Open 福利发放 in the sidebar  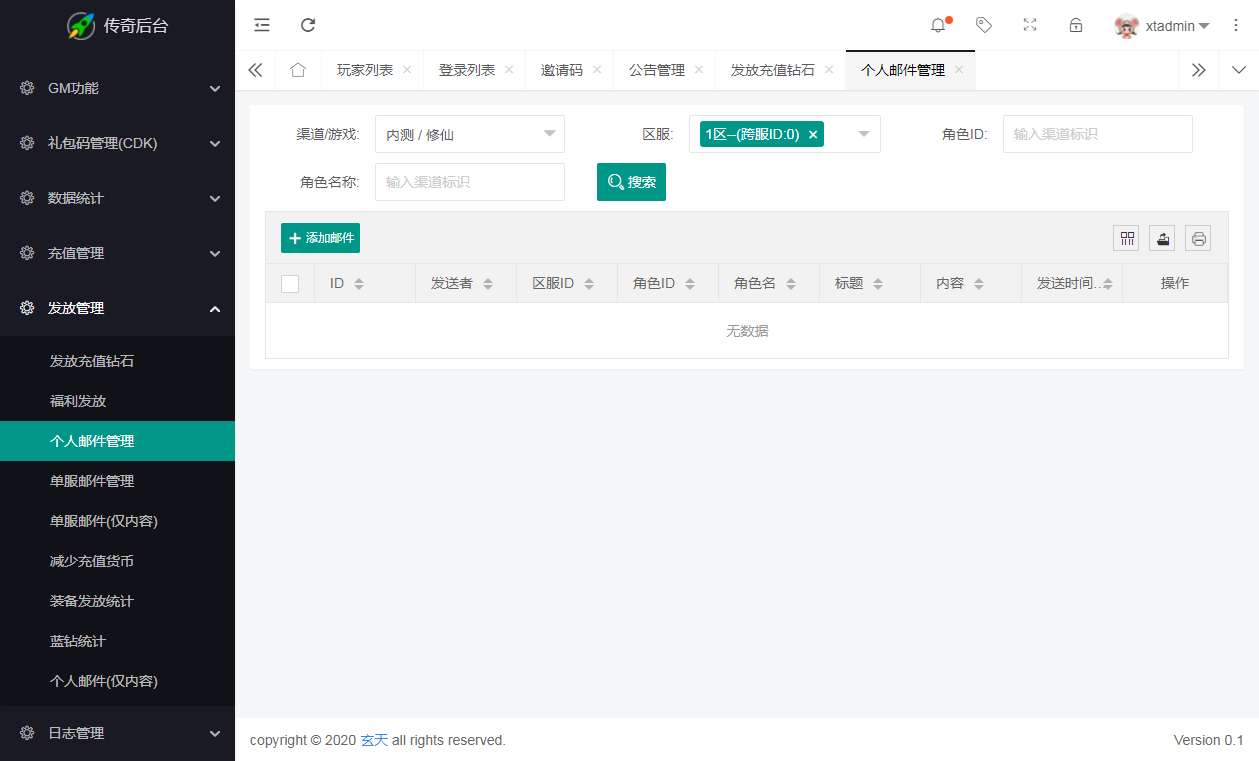pyautogui.click(x=78, y=401)
